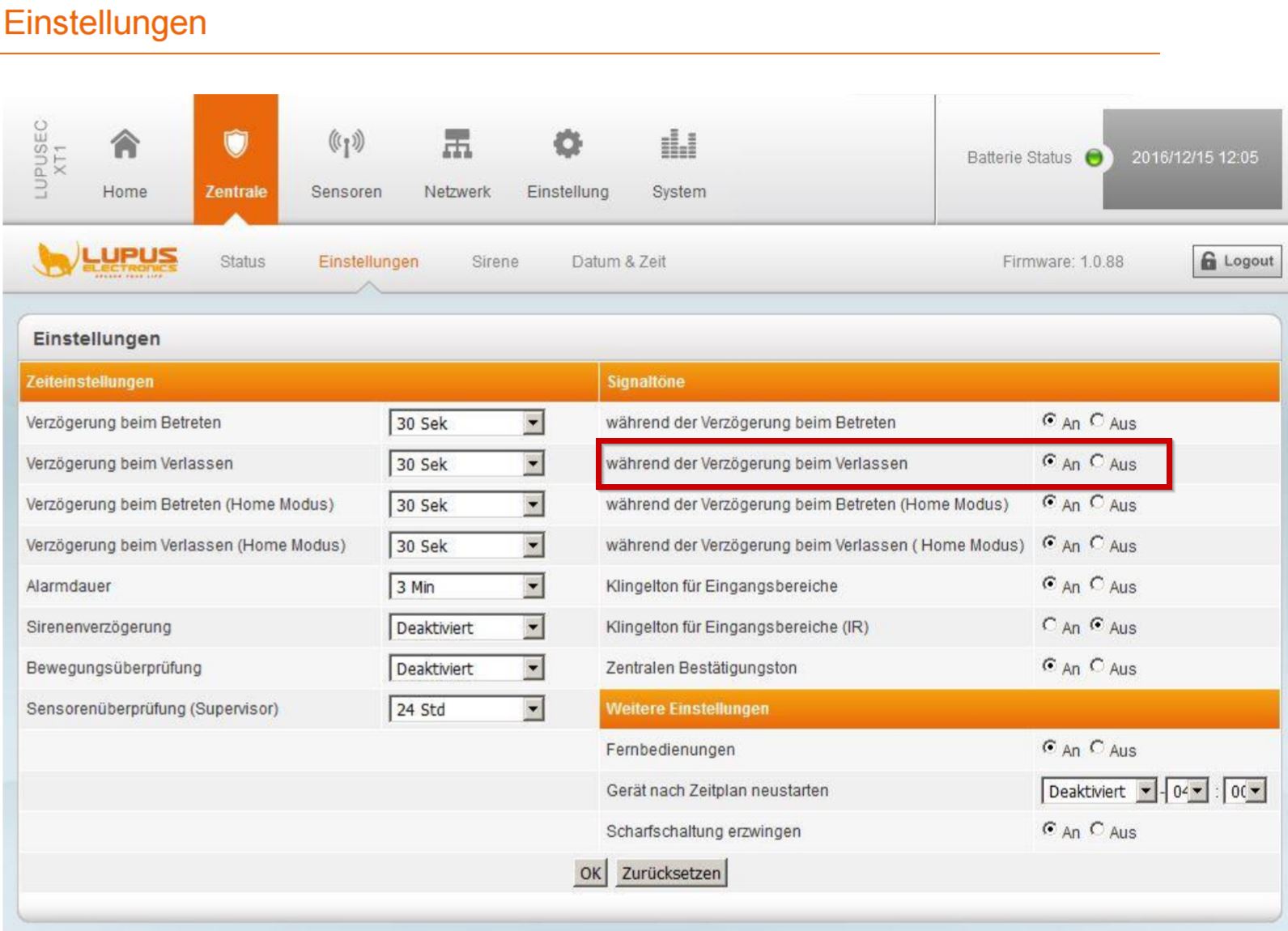
Task: Click the green Batterie Status indicator
Action: 1094,158
